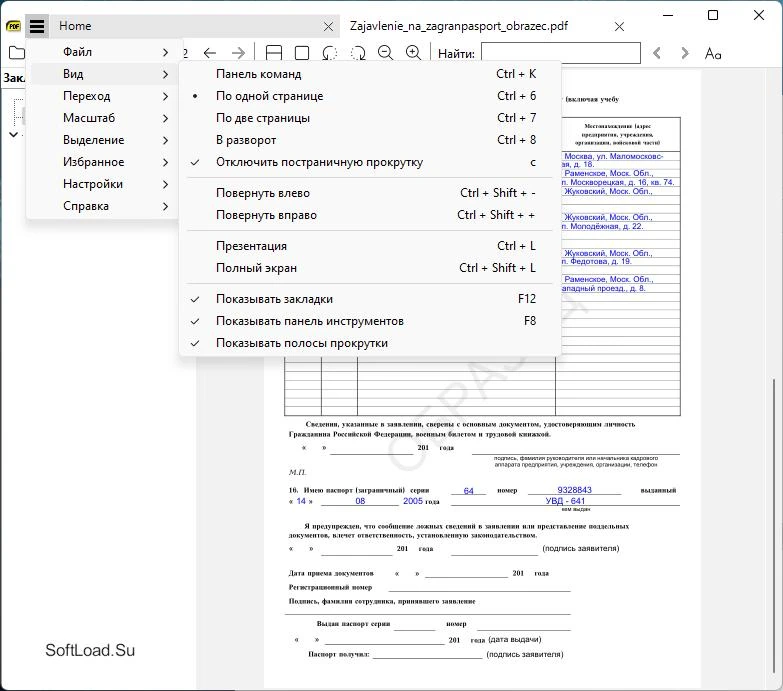The image size is (783, 691).
Task: Maximize the application window
Action: tap(713, 15)
